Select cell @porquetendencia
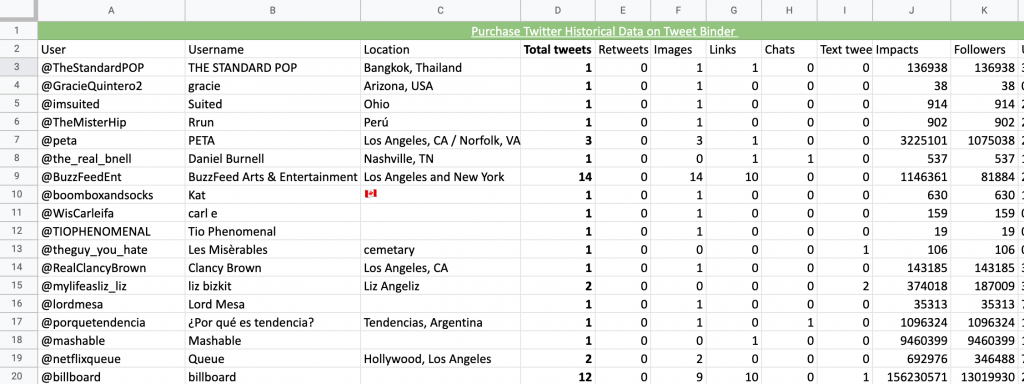 coord(111,323)
